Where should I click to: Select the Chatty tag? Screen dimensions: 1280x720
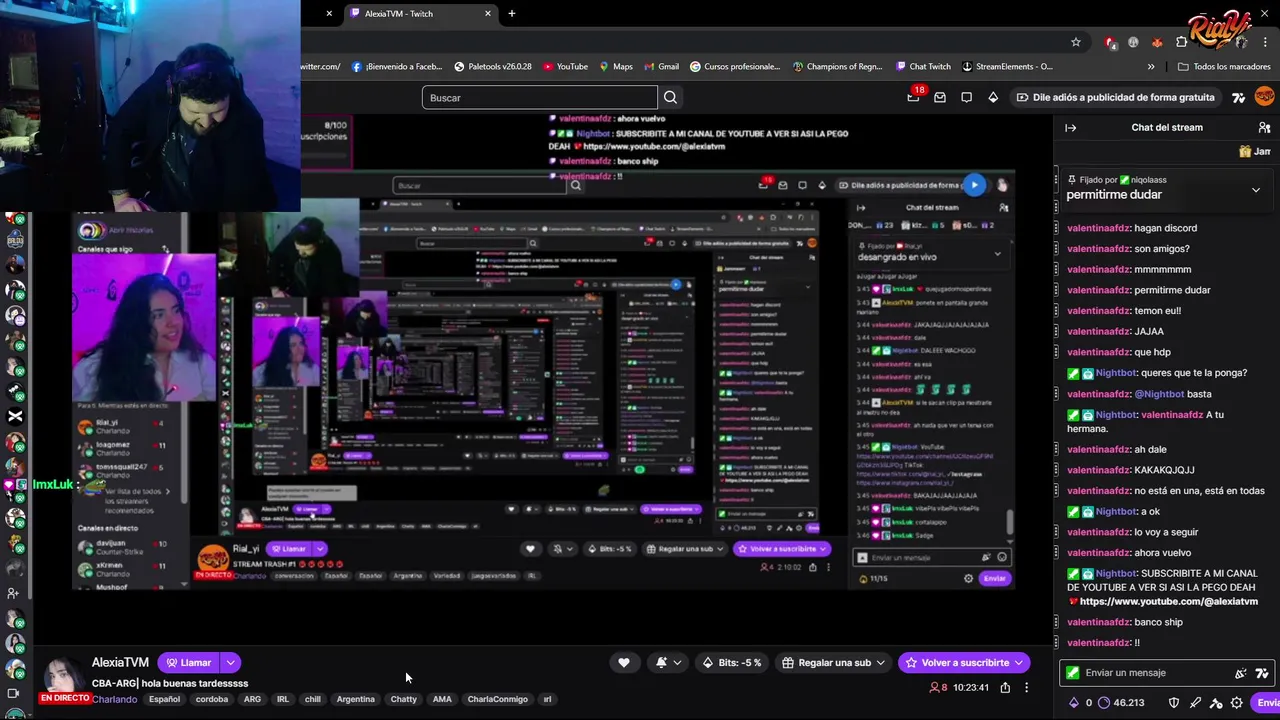404,699
